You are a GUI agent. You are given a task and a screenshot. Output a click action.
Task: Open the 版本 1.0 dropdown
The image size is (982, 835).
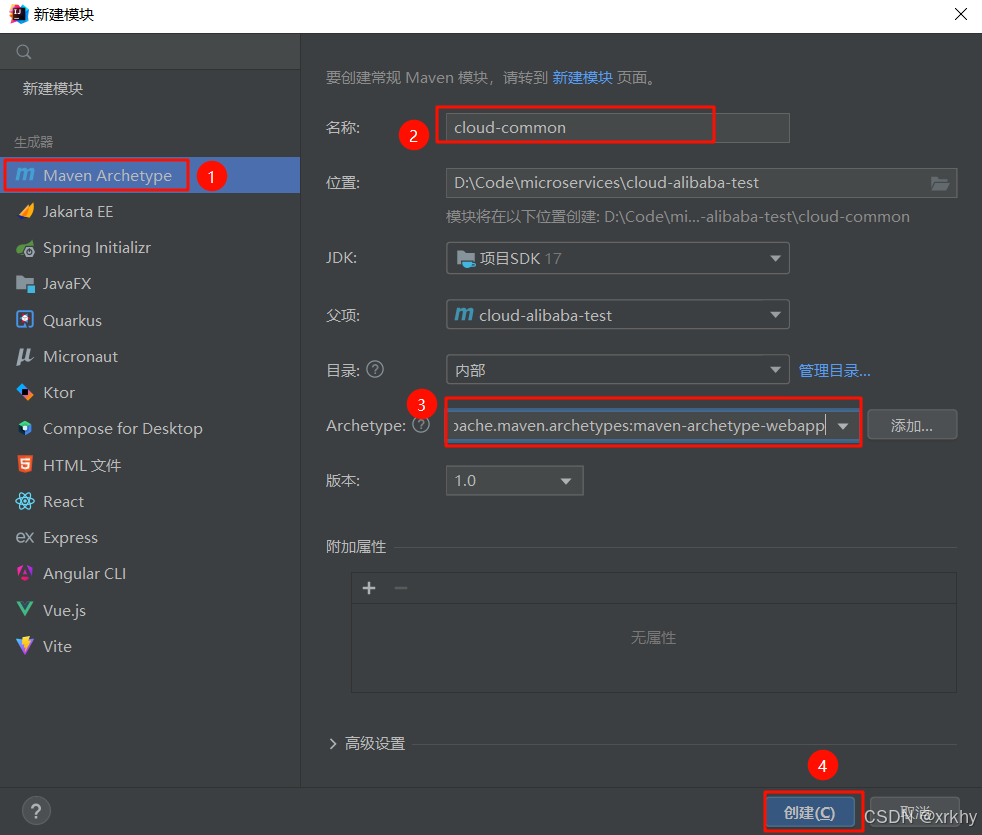515,480
